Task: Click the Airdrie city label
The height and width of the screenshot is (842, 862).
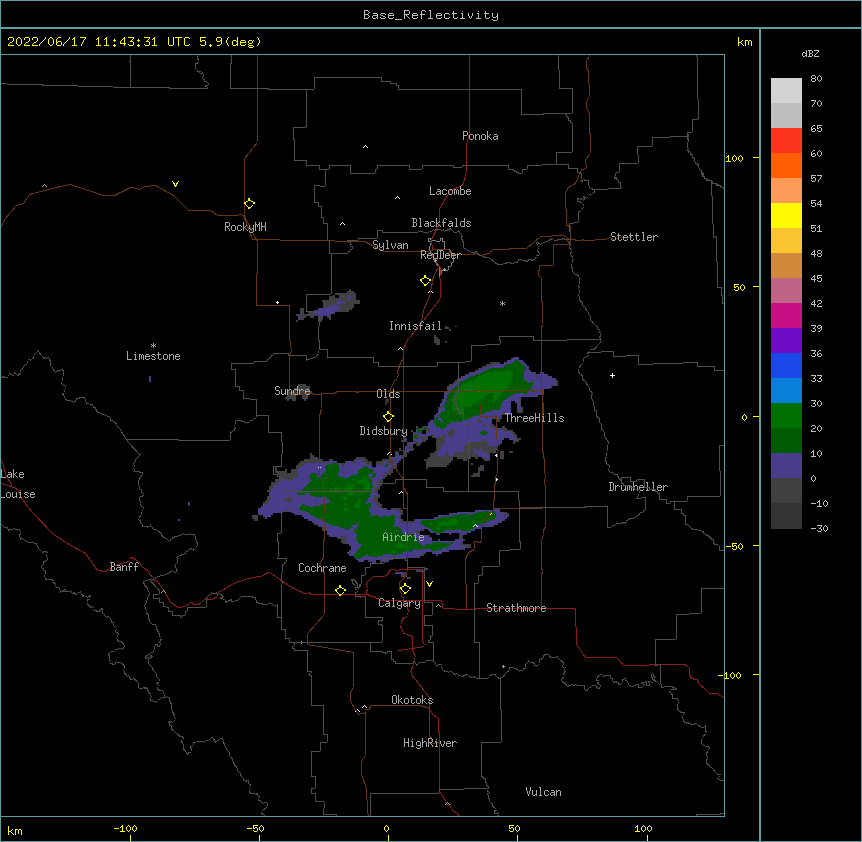Action: 403,537
